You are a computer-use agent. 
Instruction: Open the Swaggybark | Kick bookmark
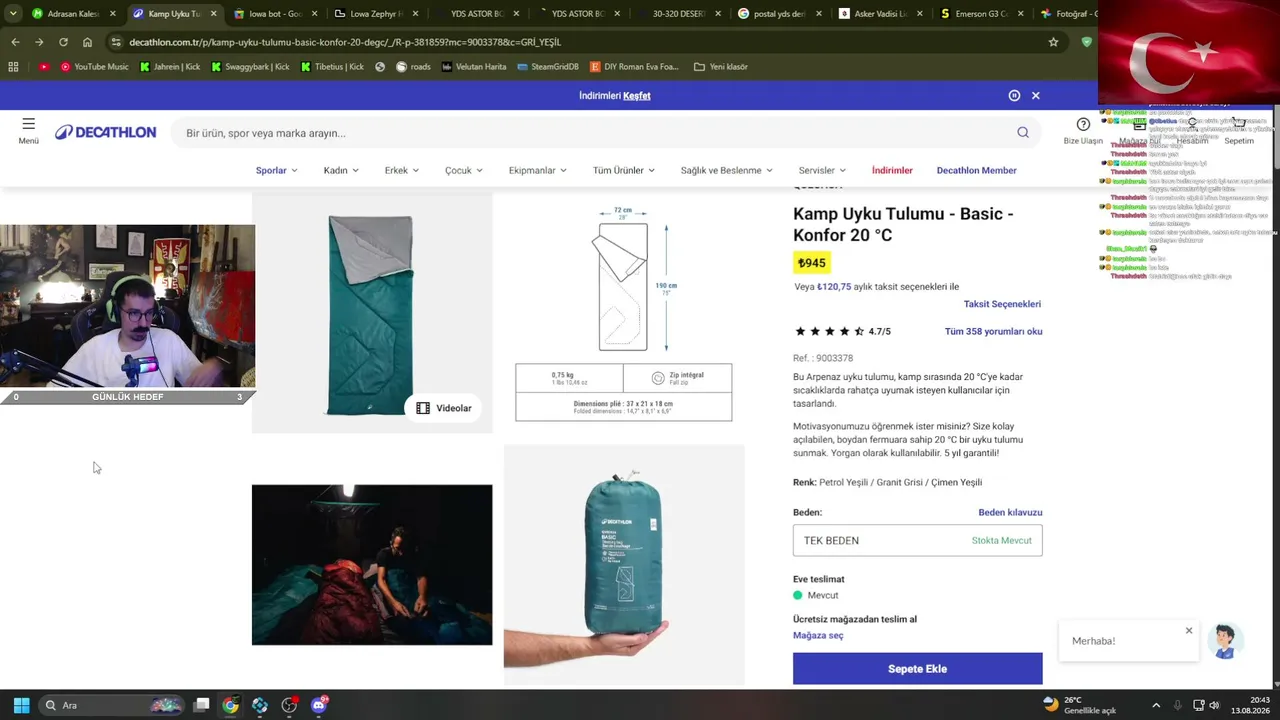[250, 67]
